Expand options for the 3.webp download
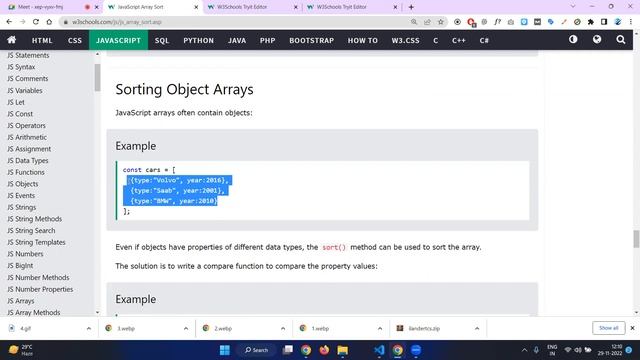Viewport: 640px width, 360px height. pyautogui.click(x=186, y=329)
